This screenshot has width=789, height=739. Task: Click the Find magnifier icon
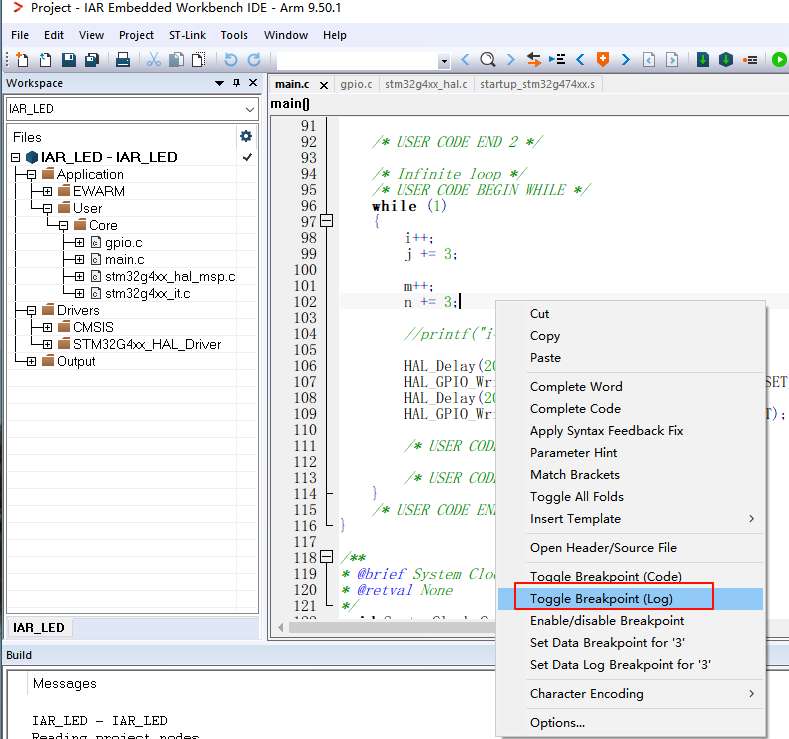(x=488, y=60)
